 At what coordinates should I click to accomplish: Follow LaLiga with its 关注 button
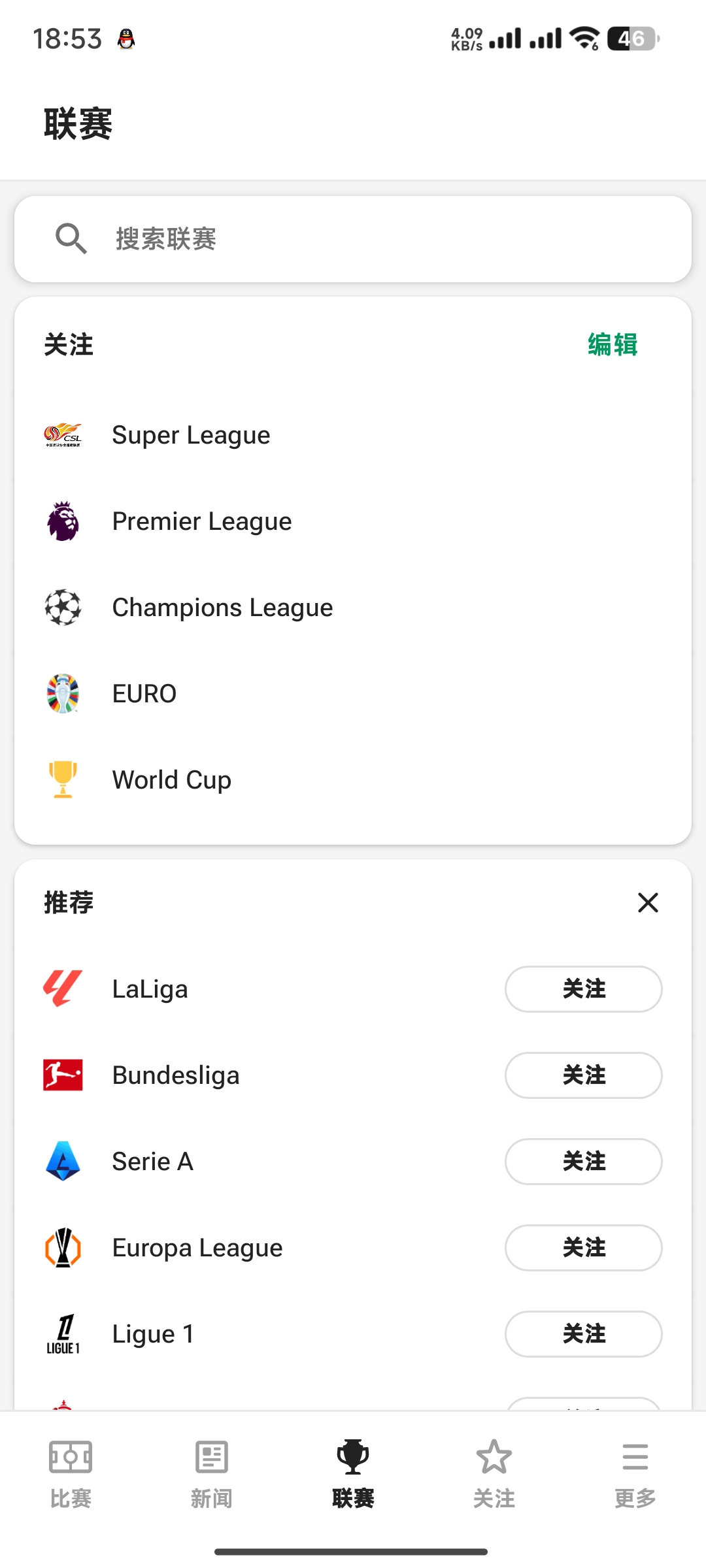584,989
